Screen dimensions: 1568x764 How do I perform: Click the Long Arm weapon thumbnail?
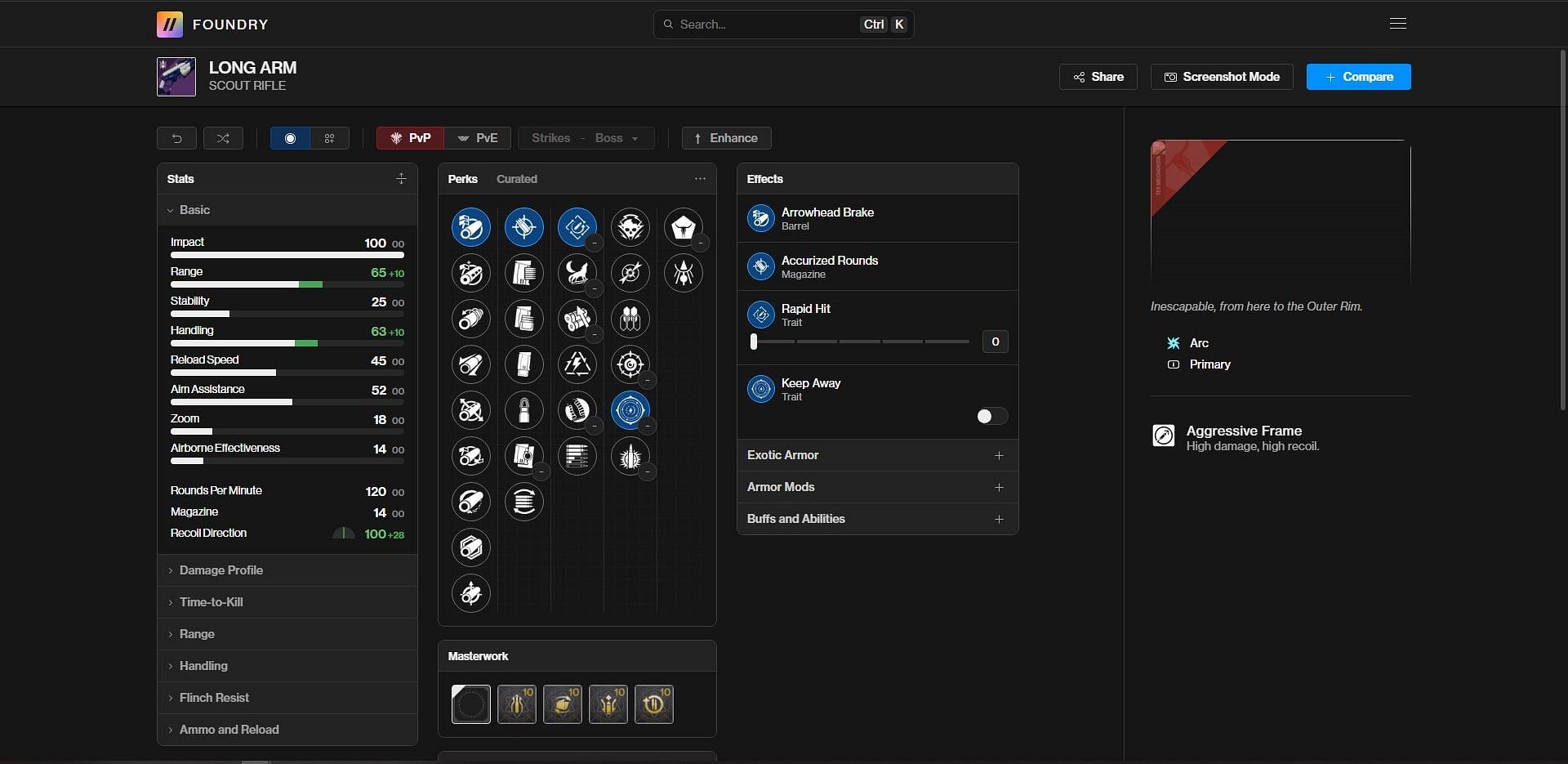click(x=176, y=77)
